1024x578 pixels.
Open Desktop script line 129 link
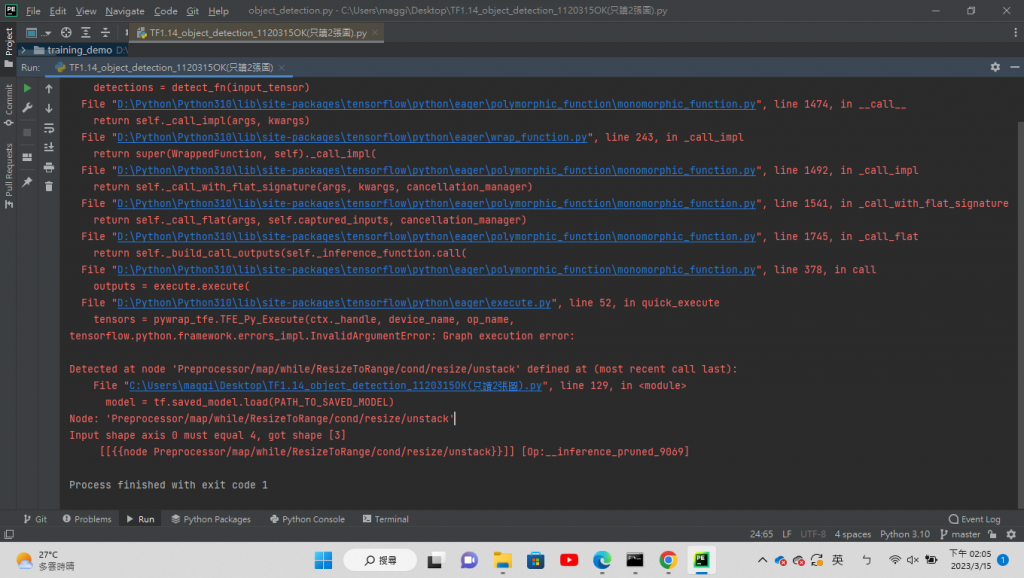click(x=336, y=386)
